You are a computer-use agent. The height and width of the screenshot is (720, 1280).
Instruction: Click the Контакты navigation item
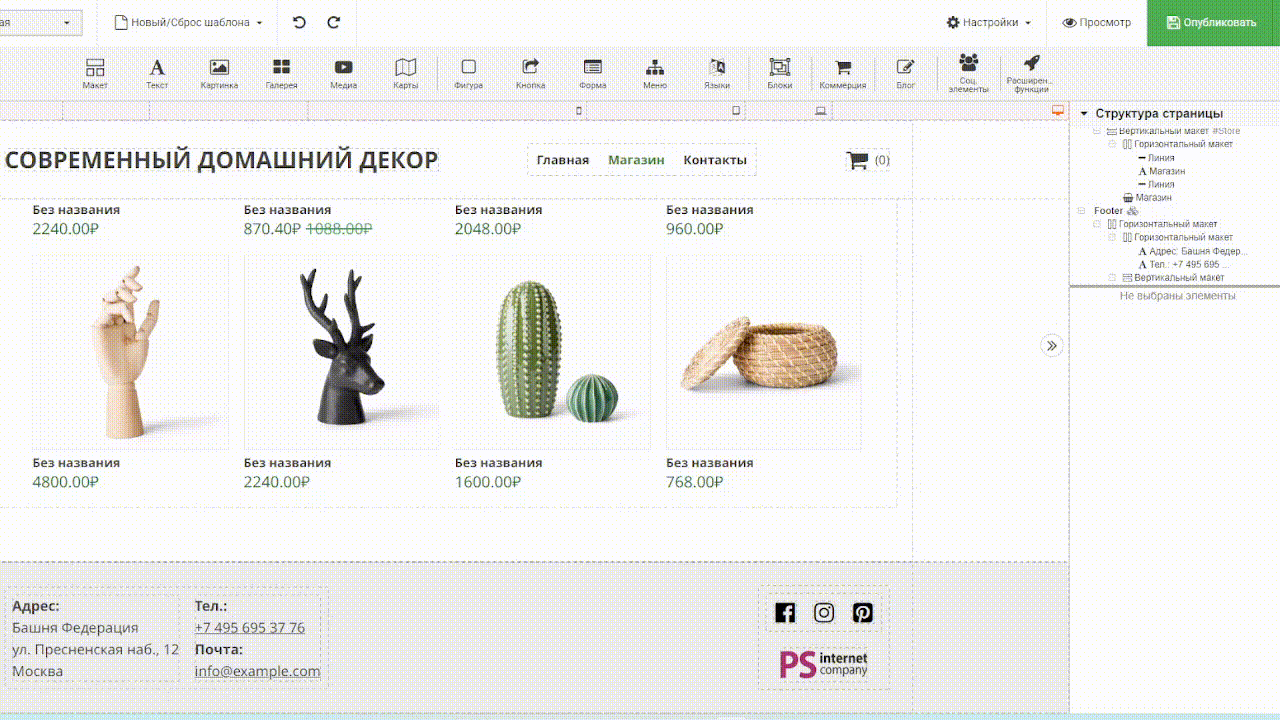[x=715, y=160]
